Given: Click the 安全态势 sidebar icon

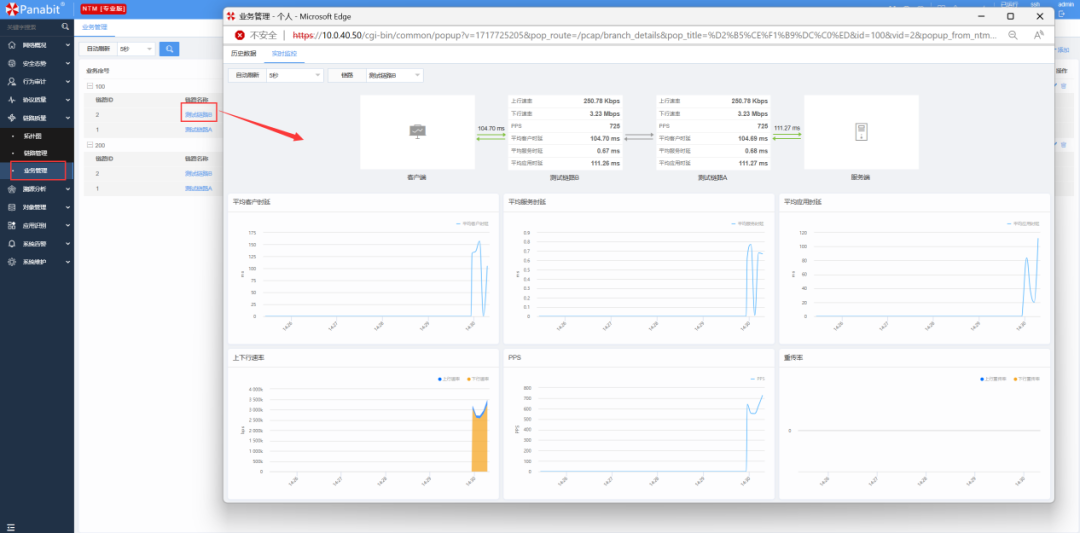Looking at the screenshot, I should point(12,63).
